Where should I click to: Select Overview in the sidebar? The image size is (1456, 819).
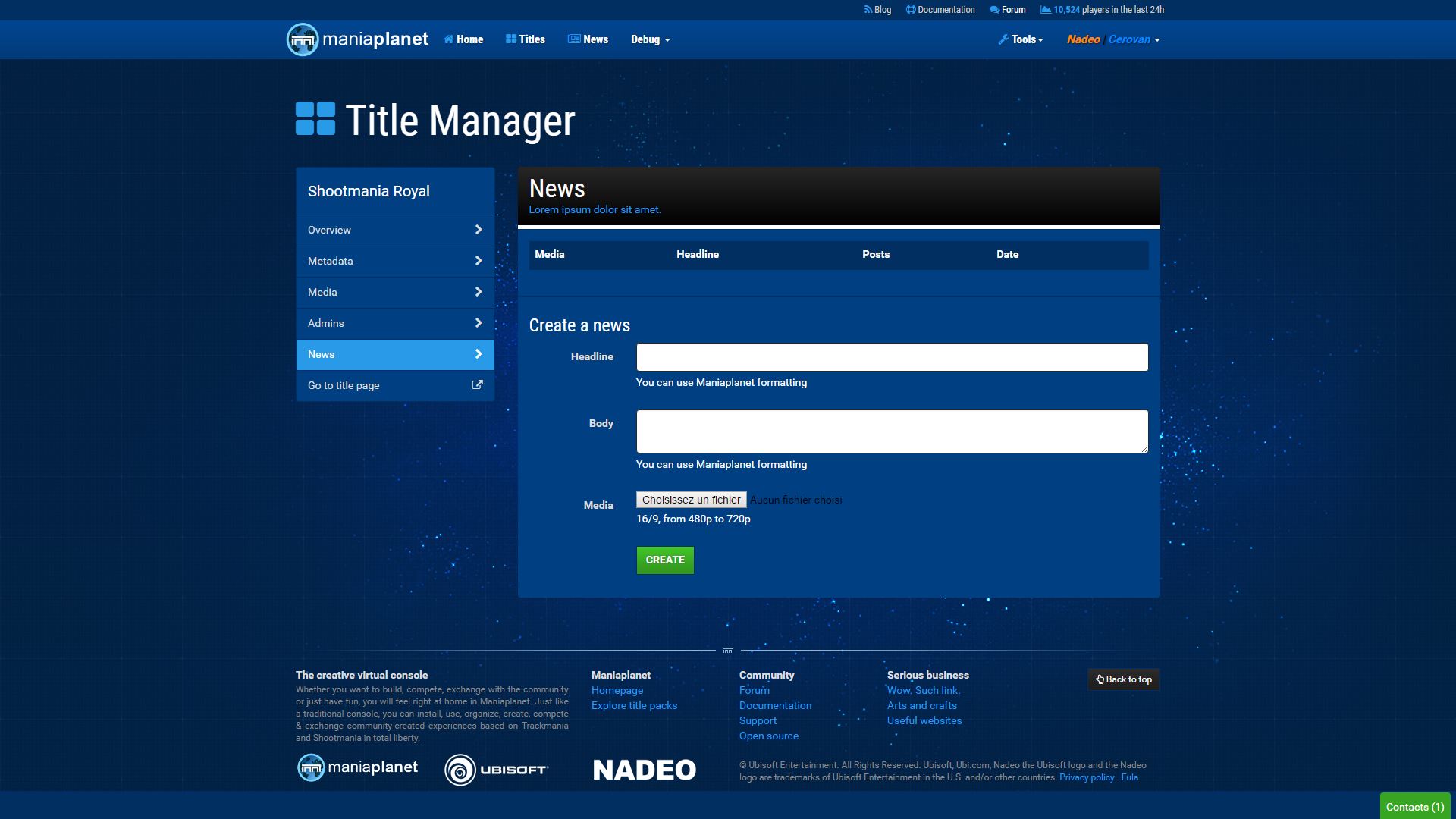pyautogui.click(x=395, y=230)
